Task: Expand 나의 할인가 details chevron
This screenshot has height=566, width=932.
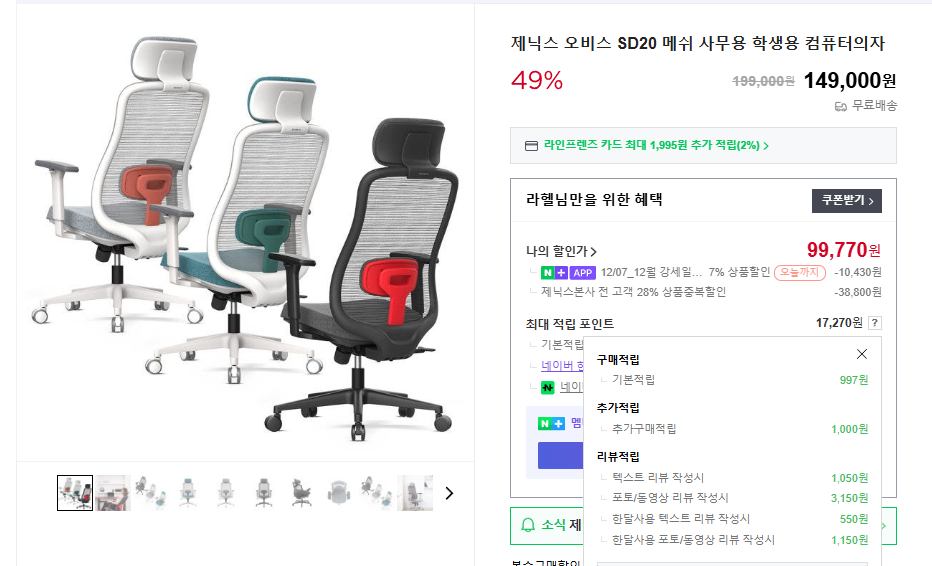Action: point(593,251)
